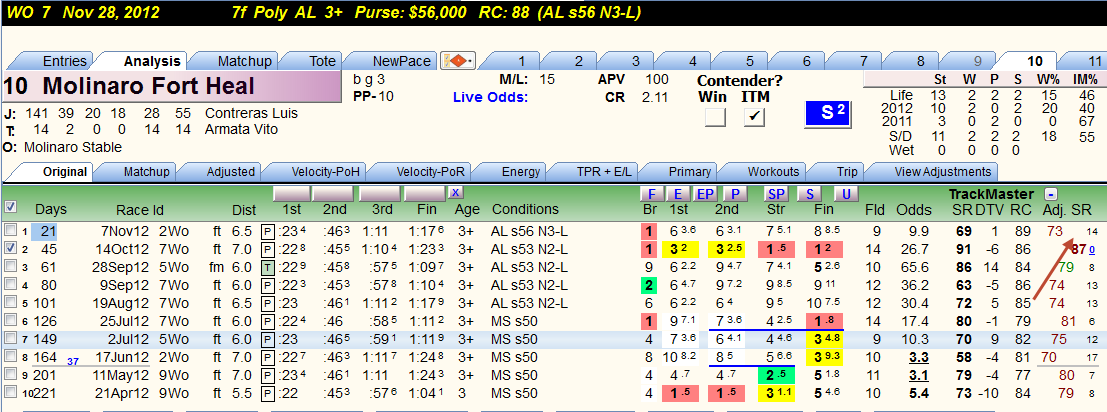Collapse TrackMaster columns with minus button

click(1051, 194)
